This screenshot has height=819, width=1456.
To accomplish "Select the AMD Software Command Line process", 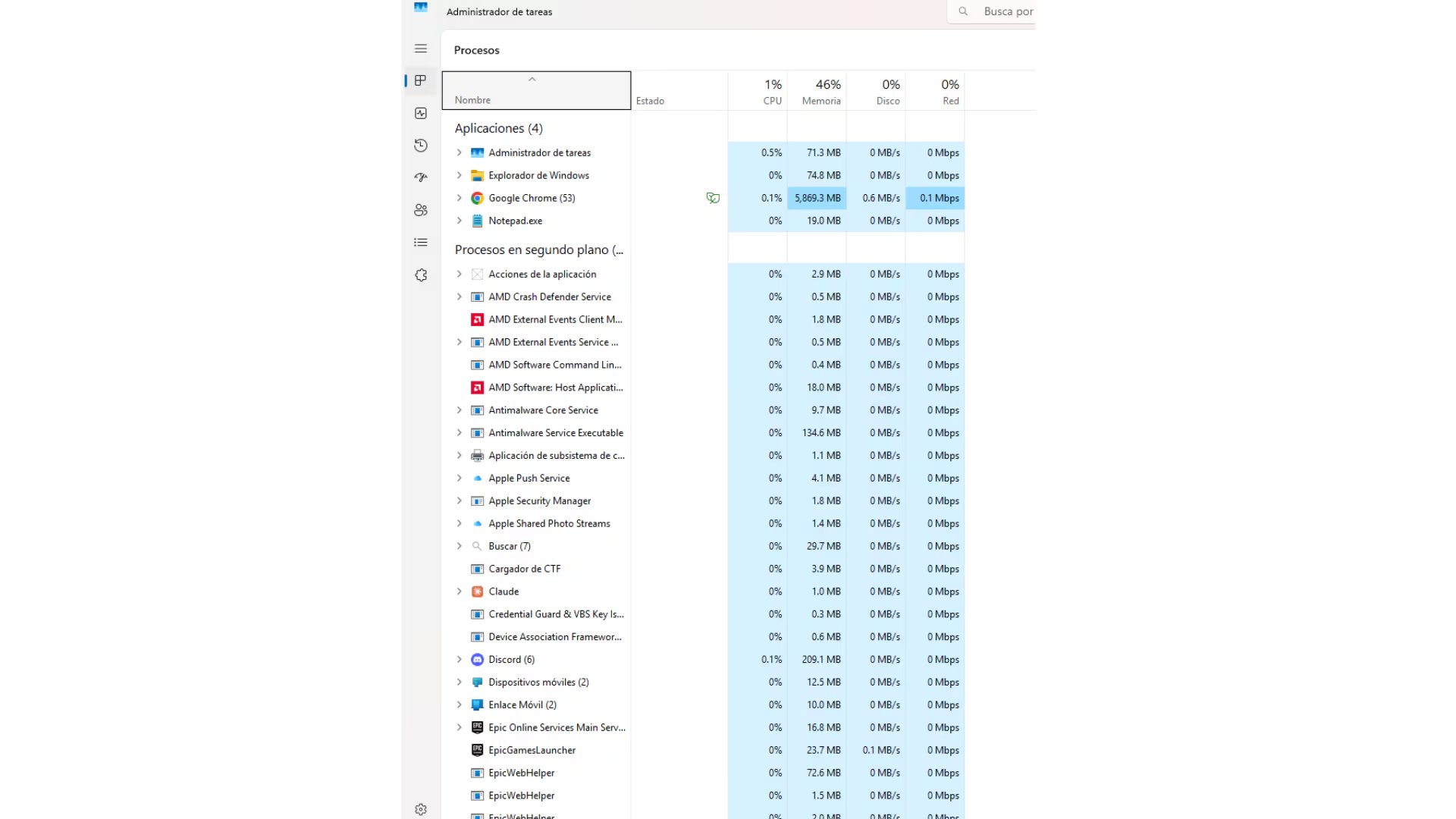I will point(703,365).
